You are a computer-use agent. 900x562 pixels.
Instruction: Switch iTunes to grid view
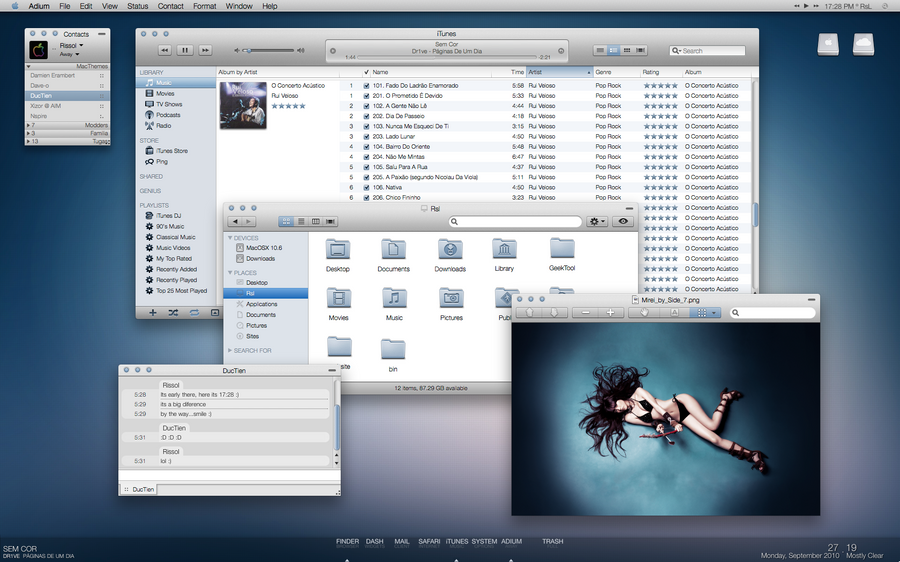pyautogui.click(x=627, y=51)
